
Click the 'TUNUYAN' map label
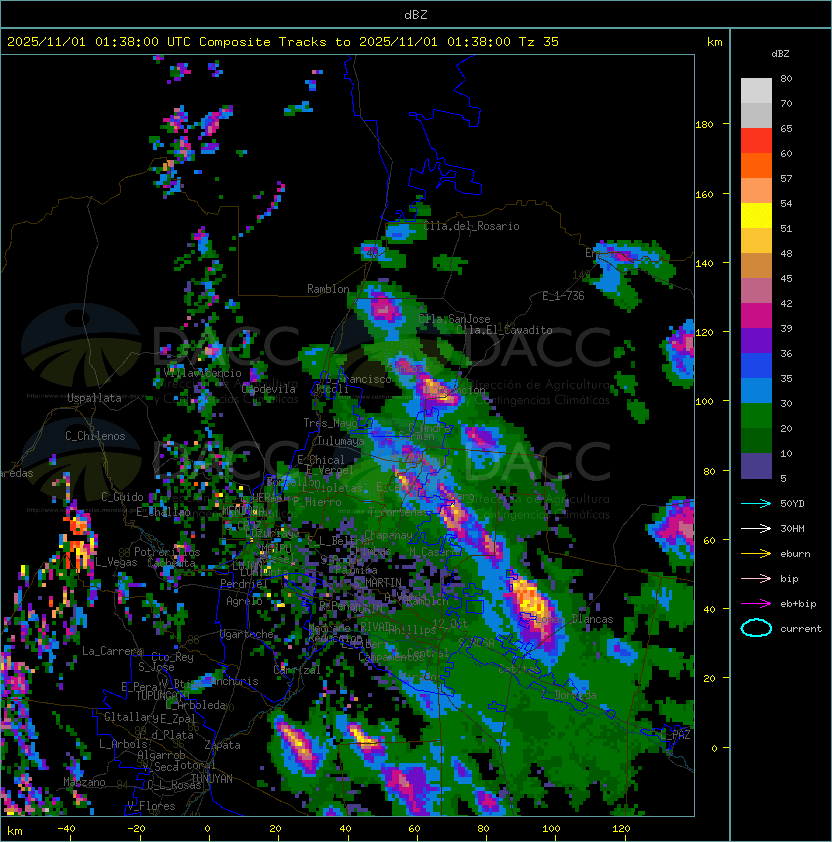212,779
